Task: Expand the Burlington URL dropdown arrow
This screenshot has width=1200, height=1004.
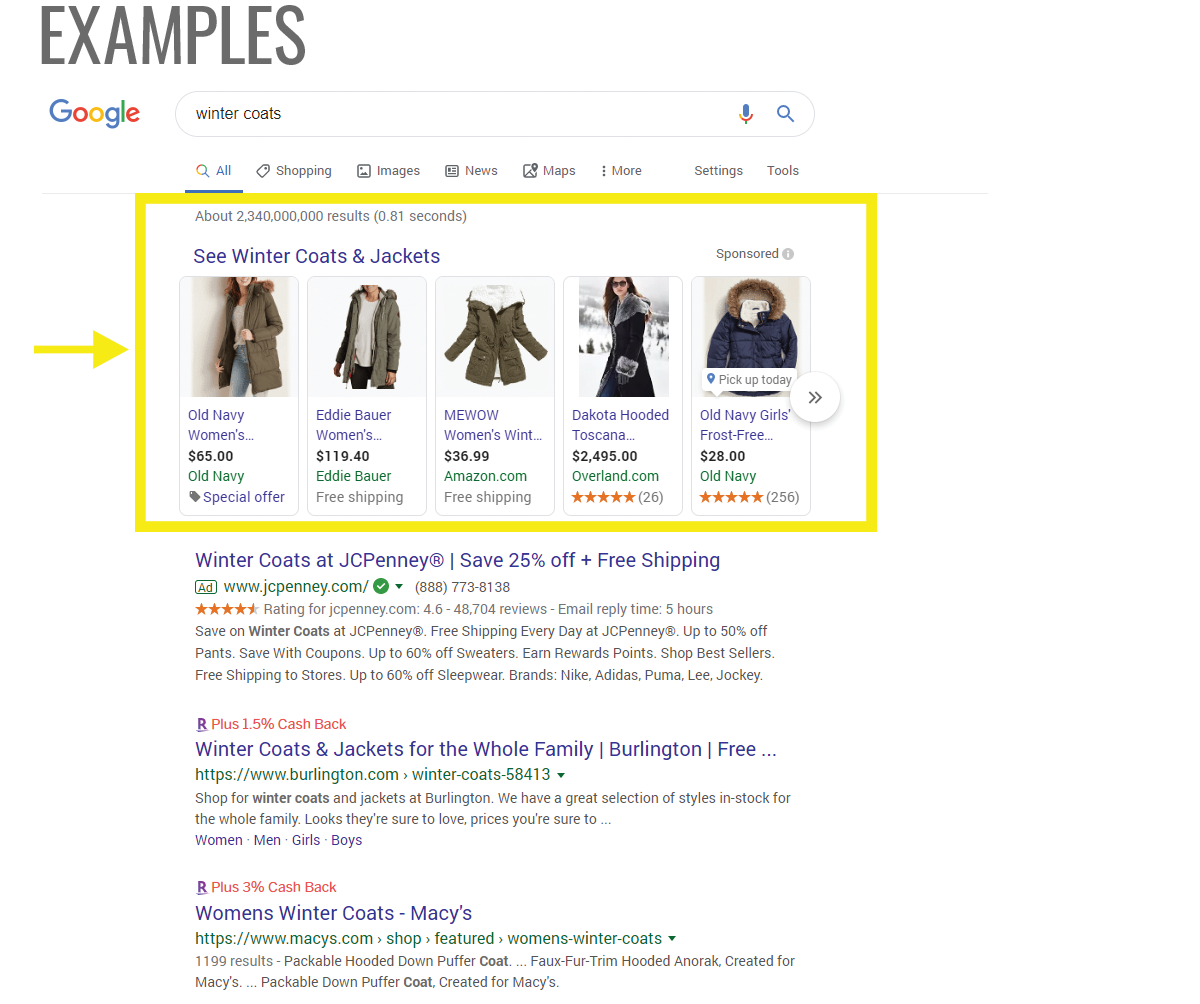Action: tap(561, 775)
